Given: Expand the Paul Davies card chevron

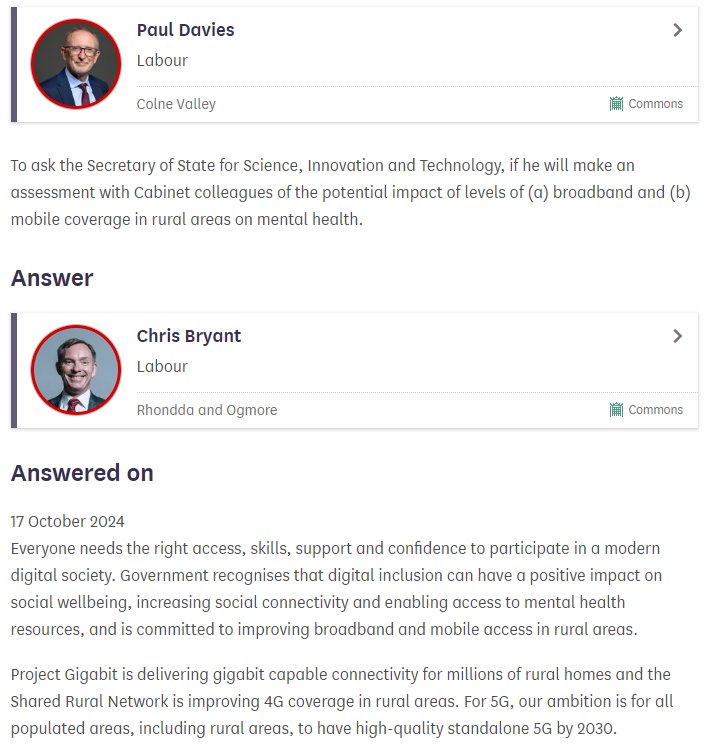Looking at the screenshot, I should pos(677,30).
